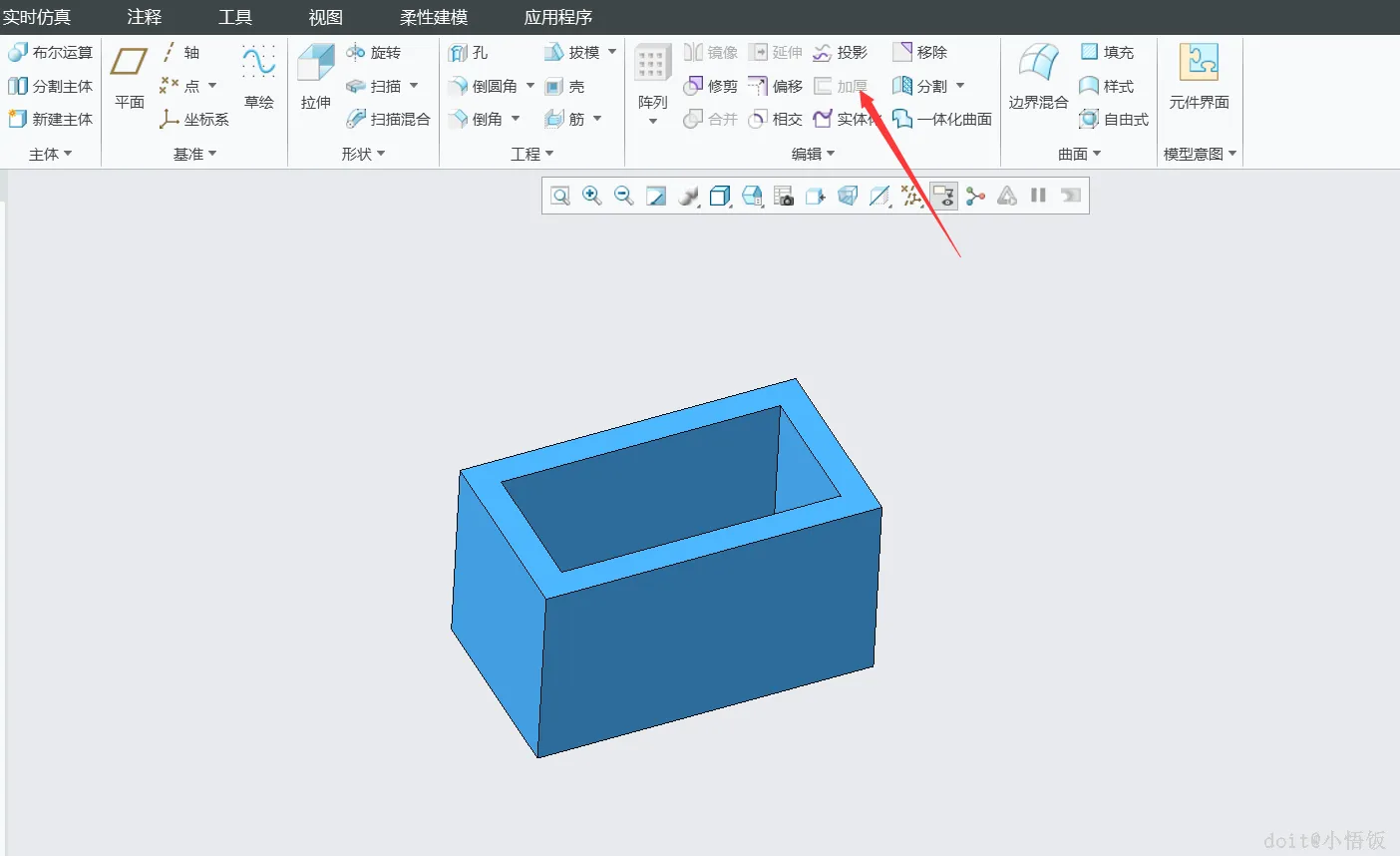
Task: Expand the 主体 group menu
Action: point(51,154)
